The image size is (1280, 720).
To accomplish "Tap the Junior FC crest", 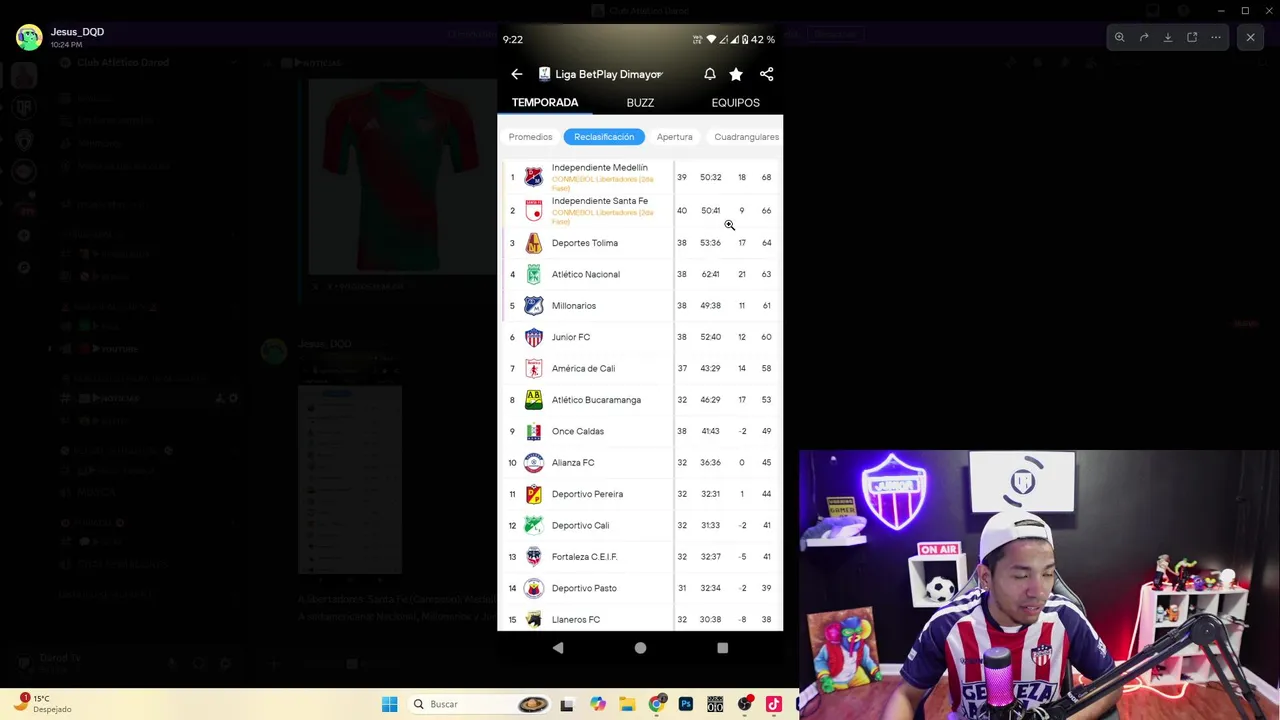I will tap(534, 337).
